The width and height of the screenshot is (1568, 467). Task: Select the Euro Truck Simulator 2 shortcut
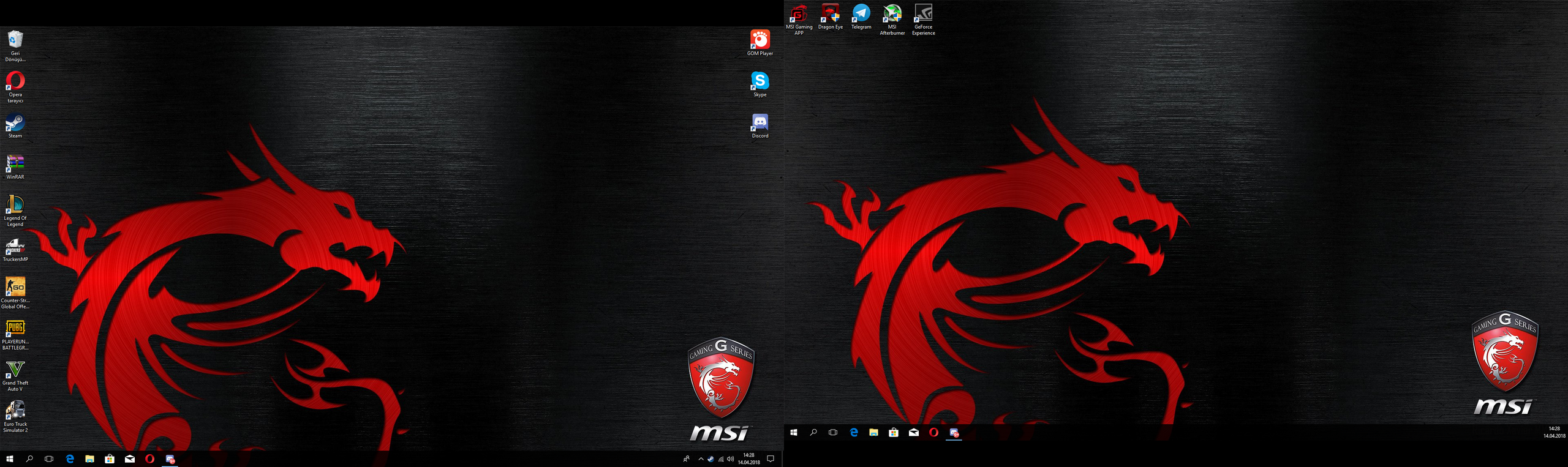click(15, 417)
